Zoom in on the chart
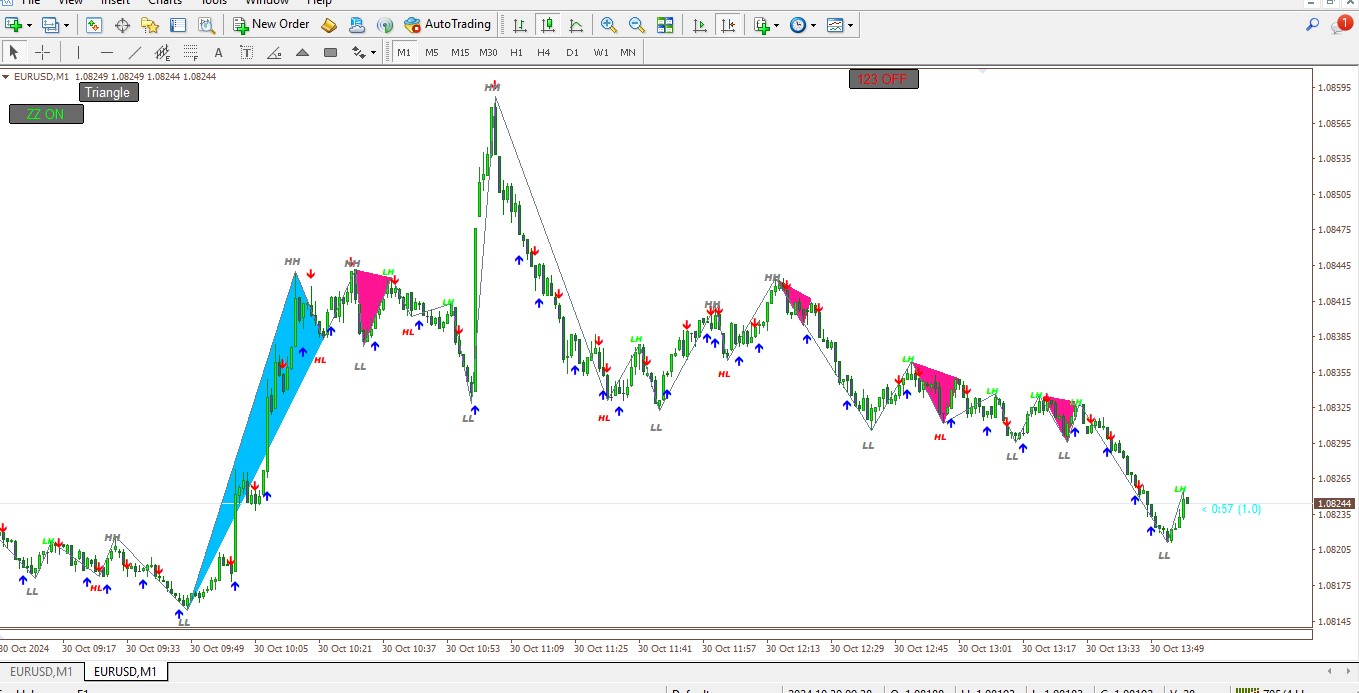 609,25
